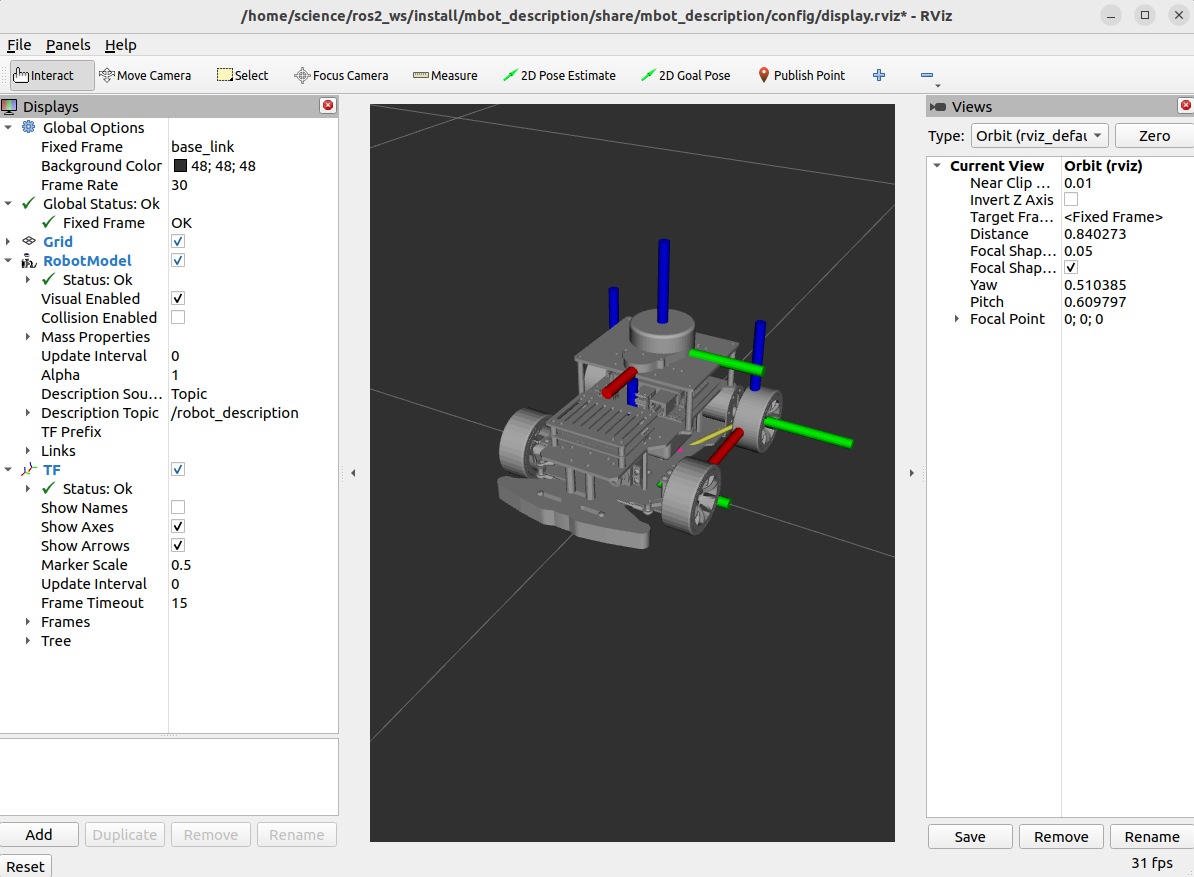Open the view Type dropdown showing Orbit
The image size is (1194, 877).
tap(1039, 135)
